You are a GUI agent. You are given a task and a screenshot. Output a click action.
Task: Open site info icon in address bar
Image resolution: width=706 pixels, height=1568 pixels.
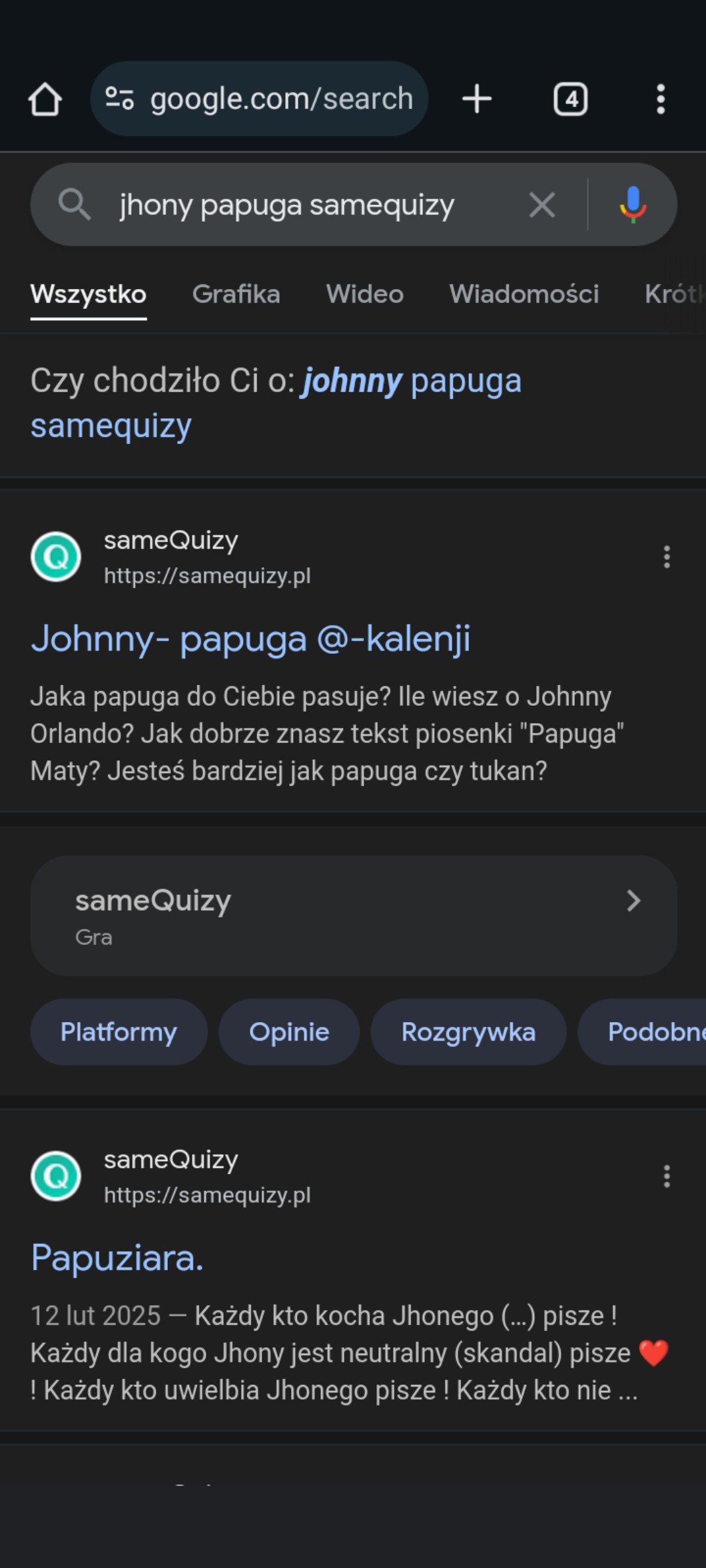pos(120,99)
